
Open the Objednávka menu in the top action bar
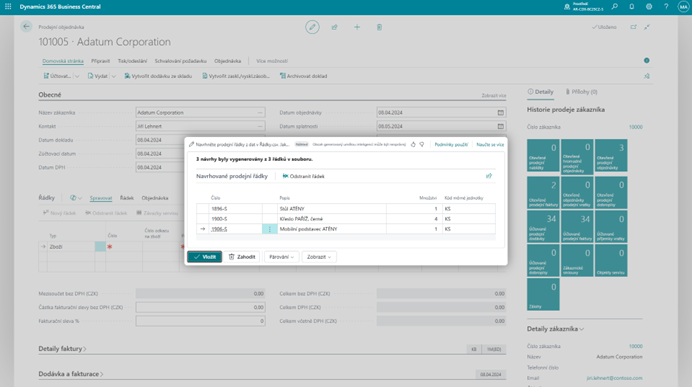[x=228, y=61]
